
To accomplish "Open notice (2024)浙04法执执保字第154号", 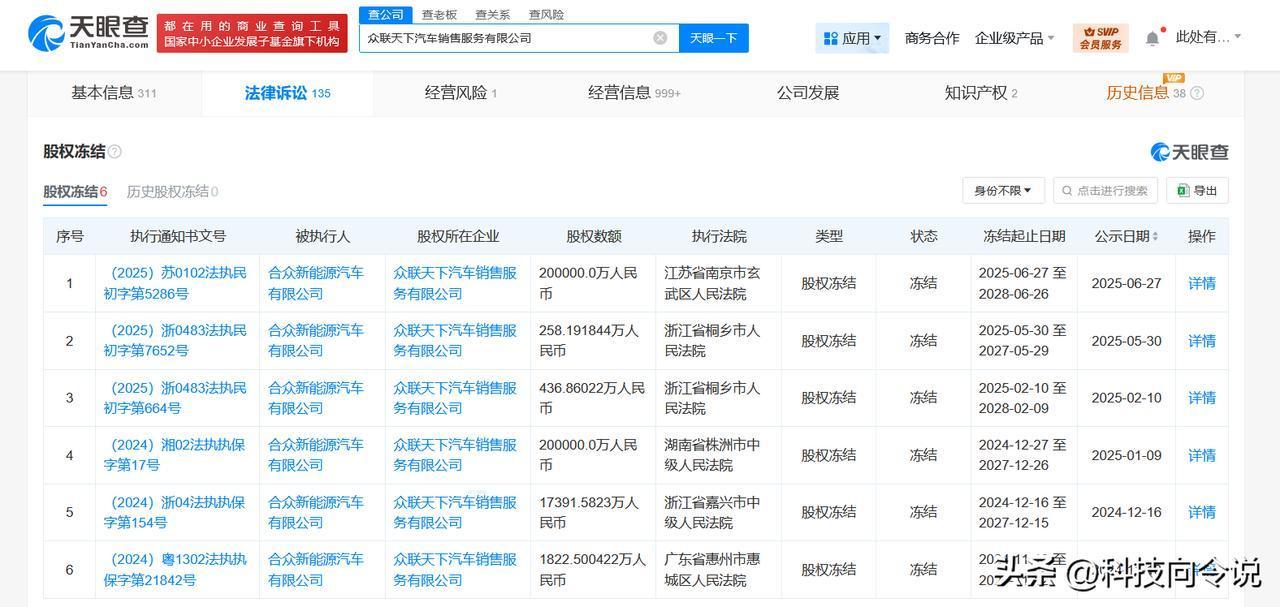I will (175, 512).
